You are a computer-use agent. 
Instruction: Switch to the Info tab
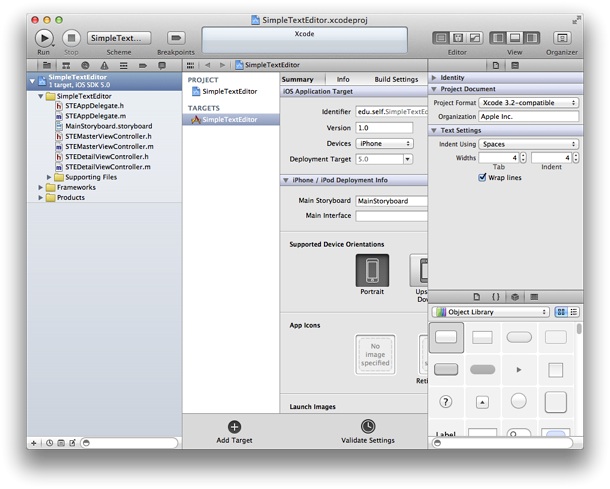[343, 79]
